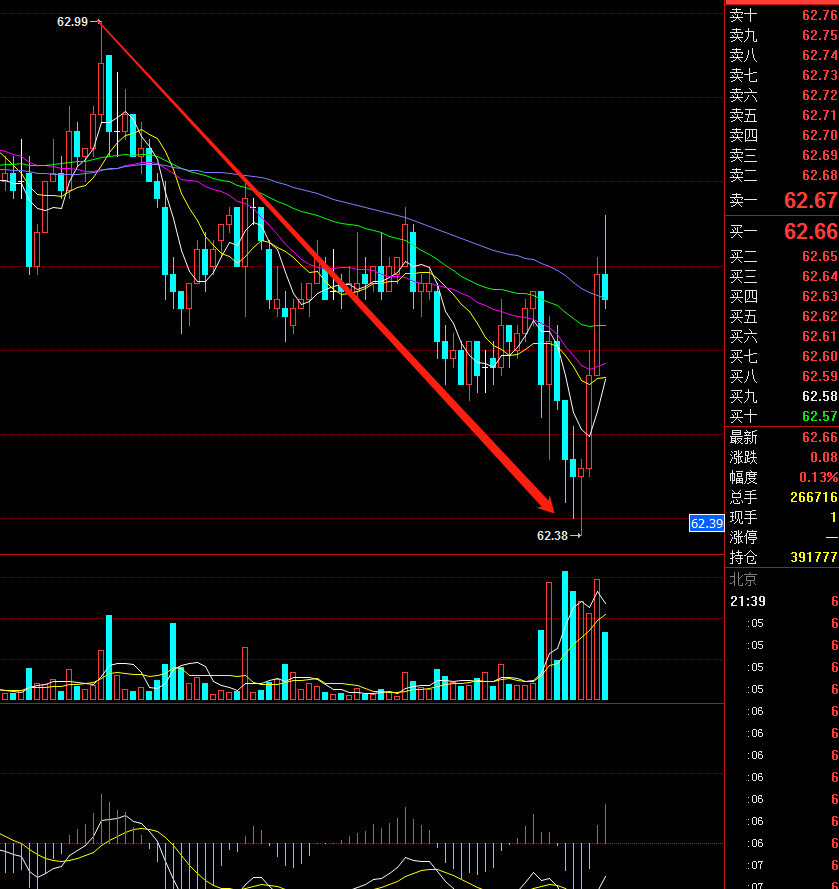
Task: Click the 卖八 label
Action: [x=743, y=55]
